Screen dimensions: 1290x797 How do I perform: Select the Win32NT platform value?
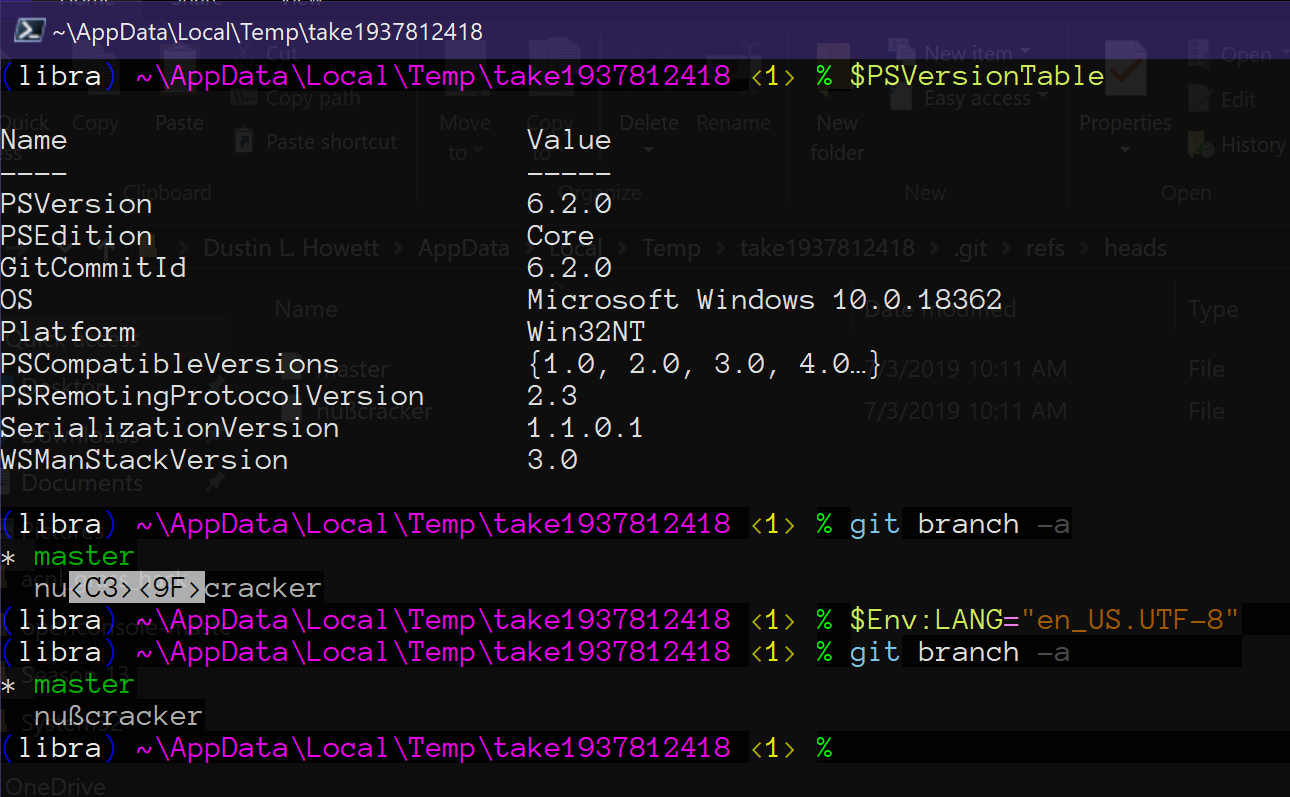pyautogui.click(x=586, y=332)
